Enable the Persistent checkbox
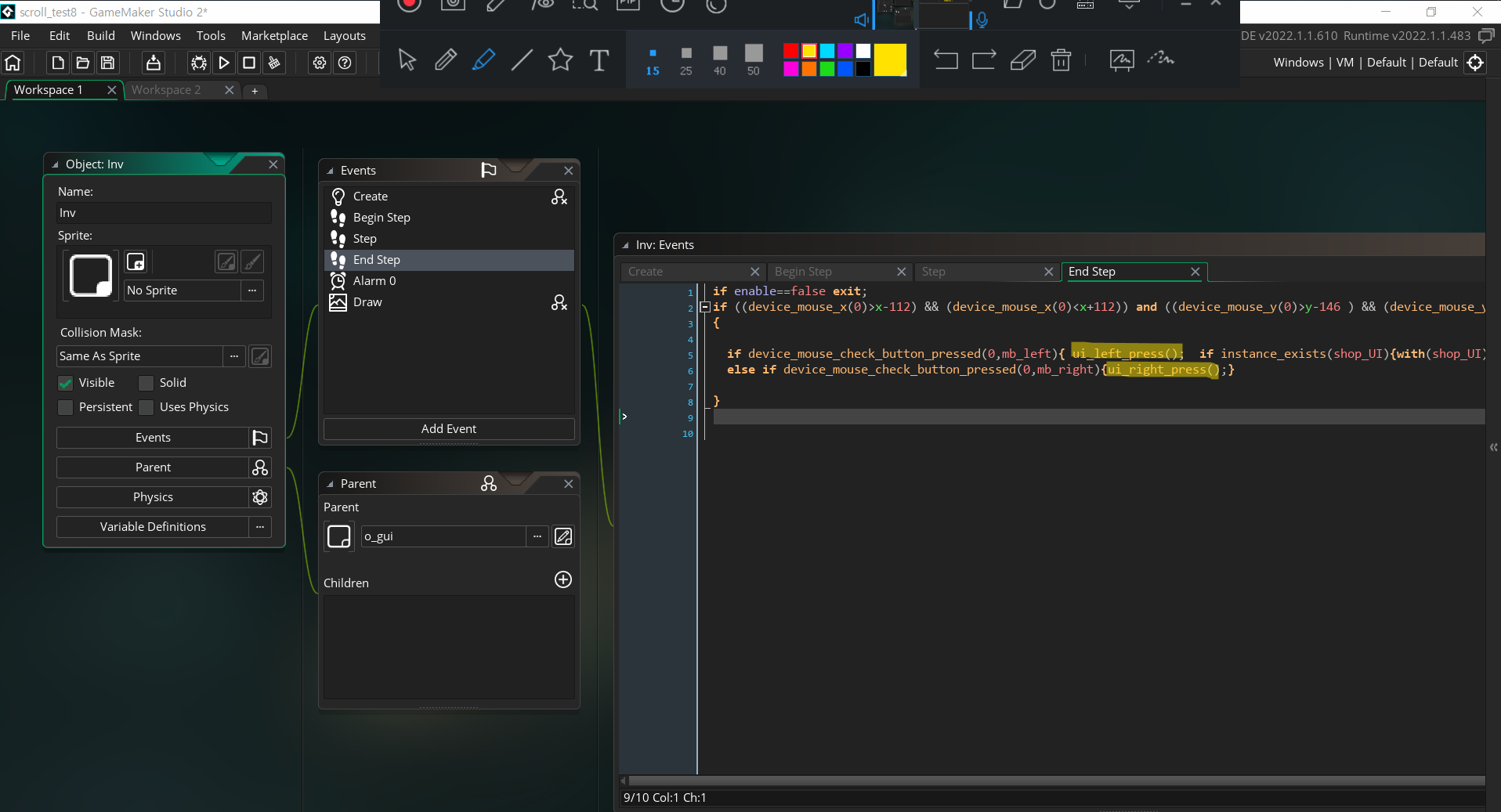This screenshot has width=1501, height=812. click(66, 407)
